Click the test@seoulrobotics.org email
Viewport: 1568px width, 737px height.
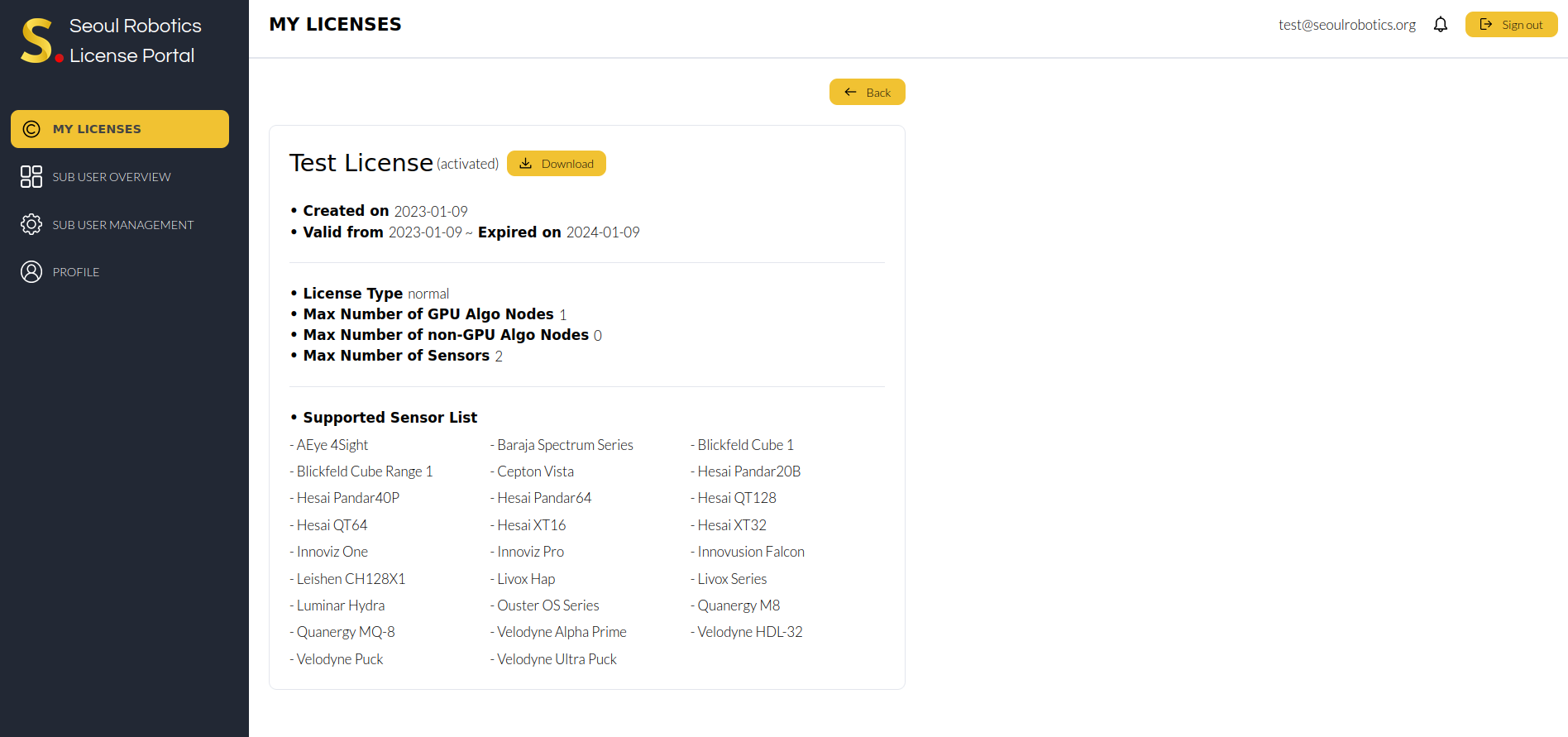(x=1347, y=25)
